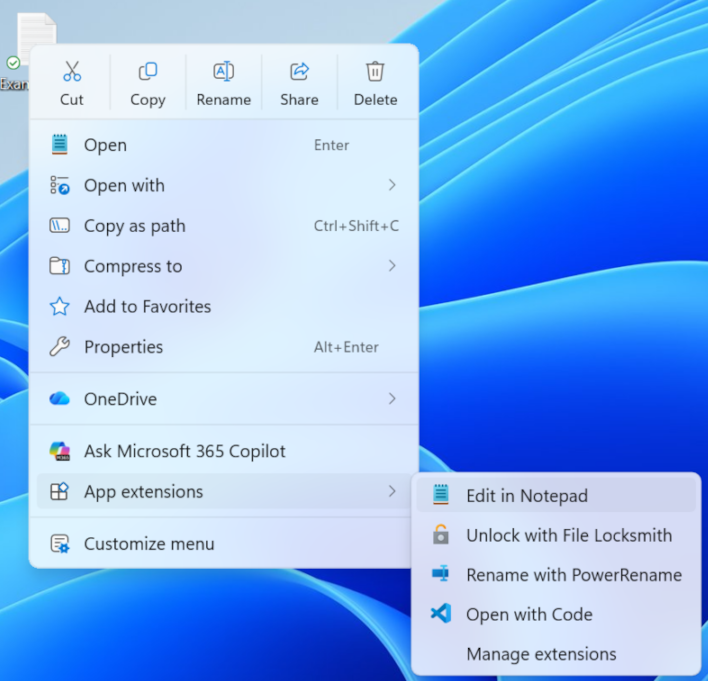The width and height of the screenshot is (708, 681).
Task: Click the Visual Studio Code icon
Action: [441, 613]
